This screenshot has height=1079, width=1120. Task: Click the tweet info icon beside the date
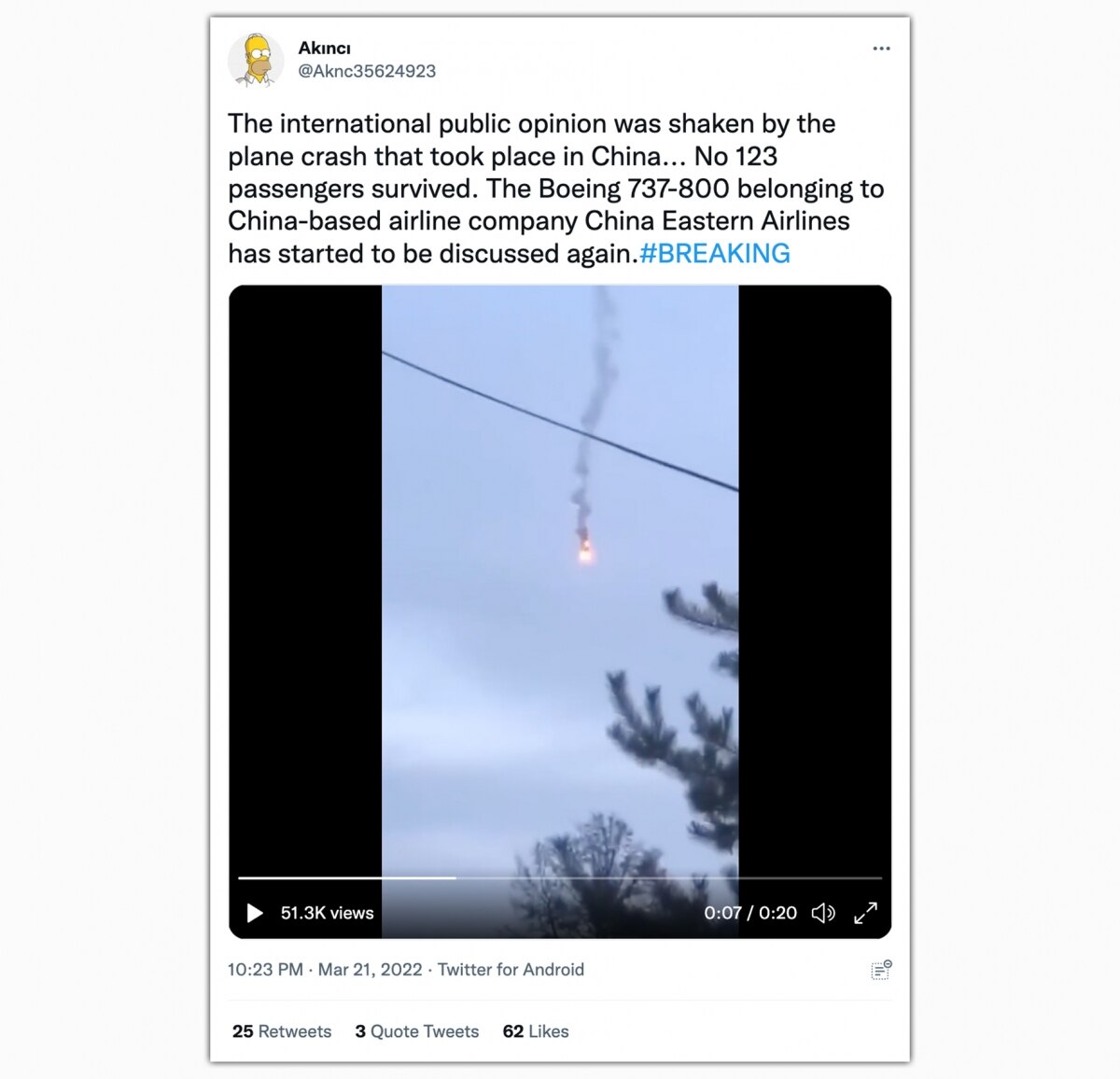click(x=881, y=970)
